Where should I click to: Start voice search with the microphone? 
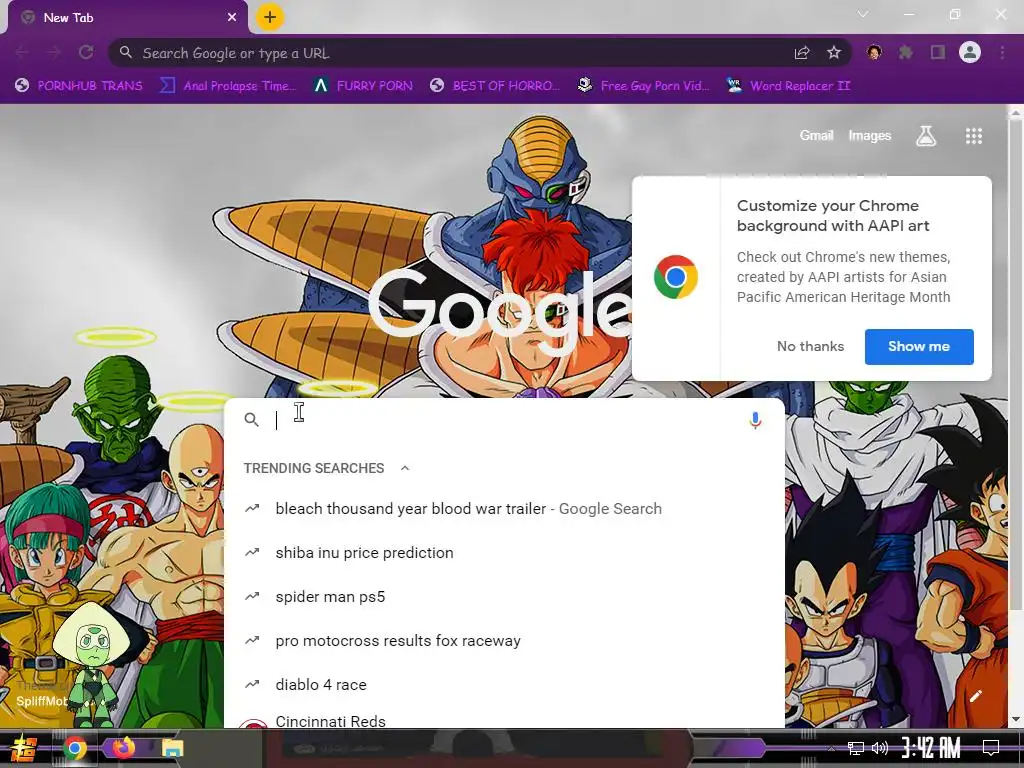click(x=755, y=420)
